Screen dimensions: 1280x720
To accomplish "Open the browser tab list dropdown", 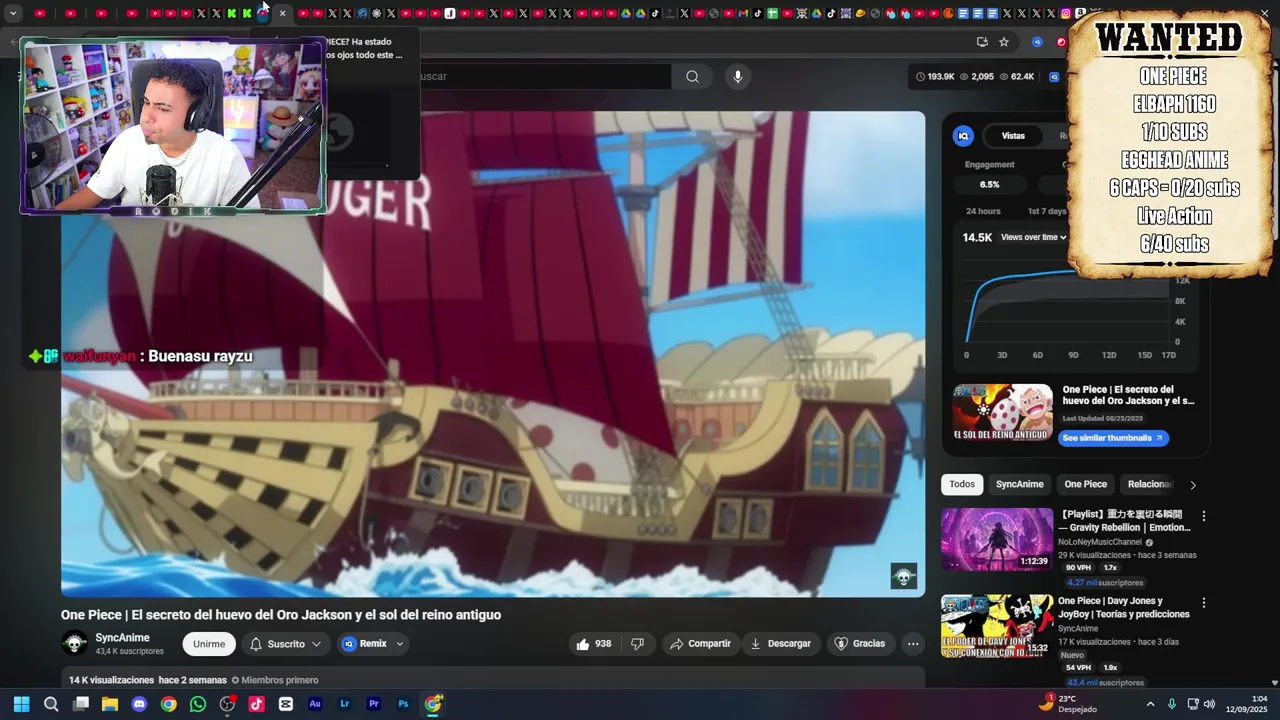I will point(13,13).
